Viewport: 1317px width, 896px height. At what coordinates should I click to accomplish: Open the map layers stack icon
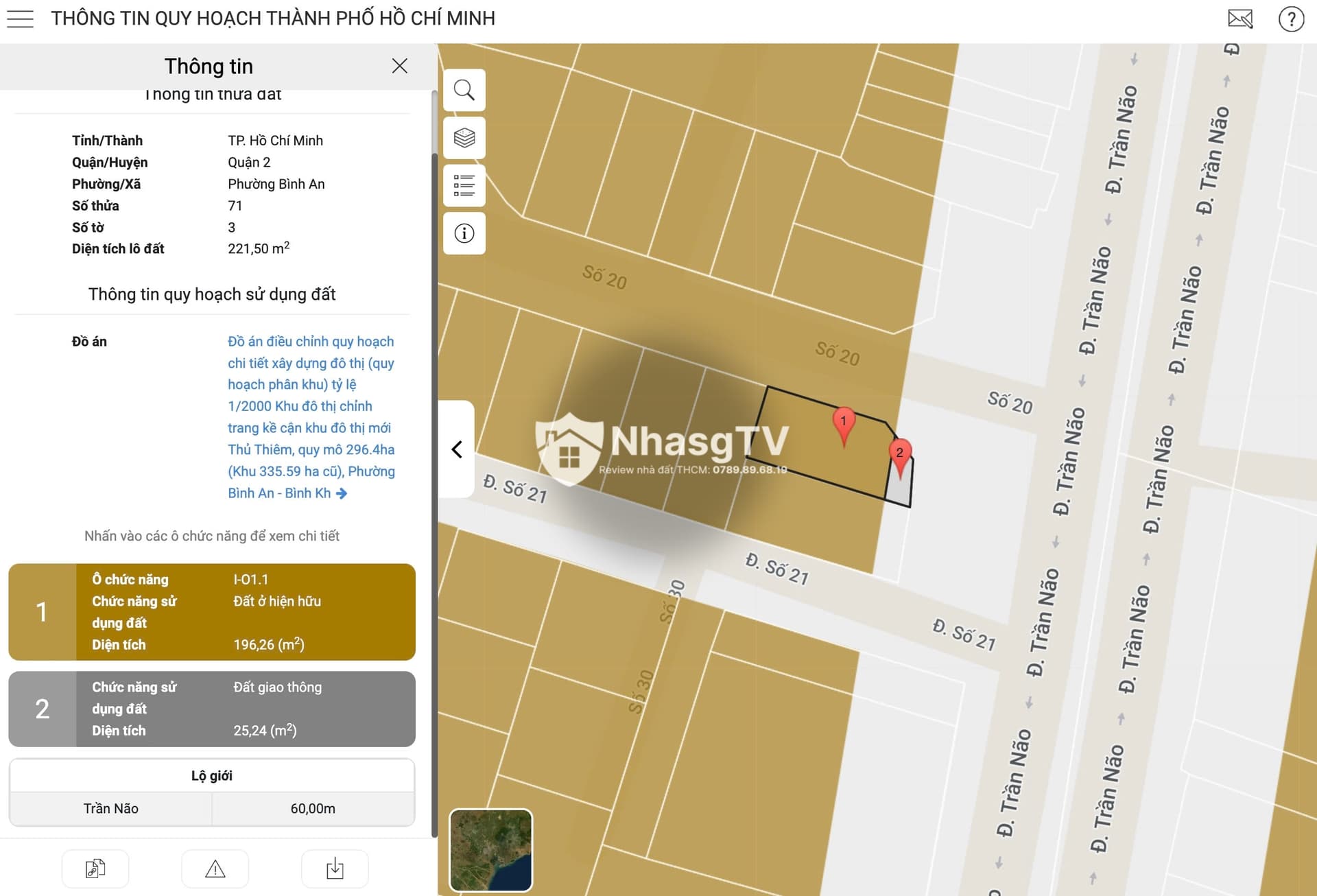[x=464, y=138]
